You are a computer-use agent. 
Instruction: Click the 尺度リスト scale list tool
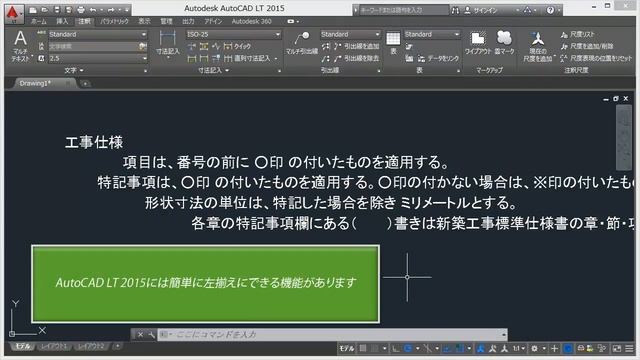[578, 34]
